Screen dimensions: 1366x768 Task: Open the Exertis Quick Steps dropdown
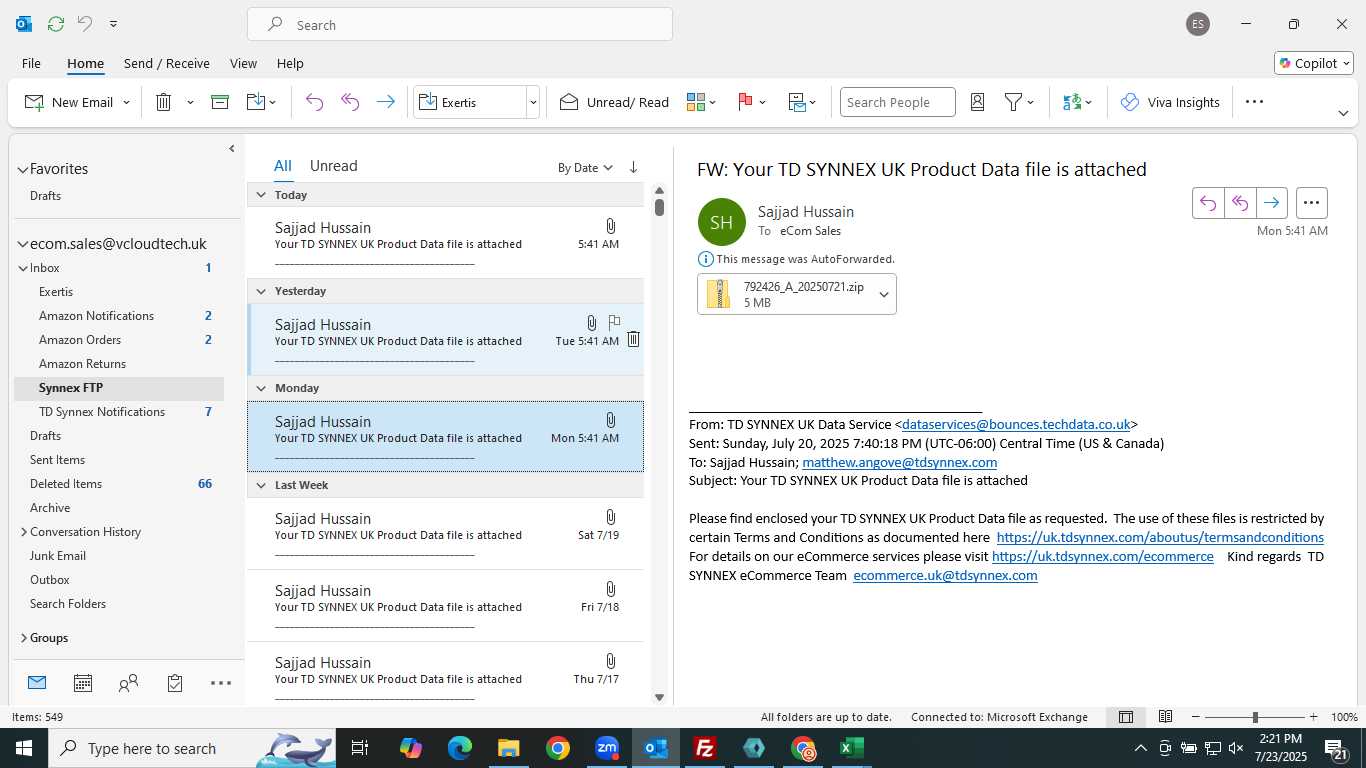pyautogui.click(x=533, y=102)
